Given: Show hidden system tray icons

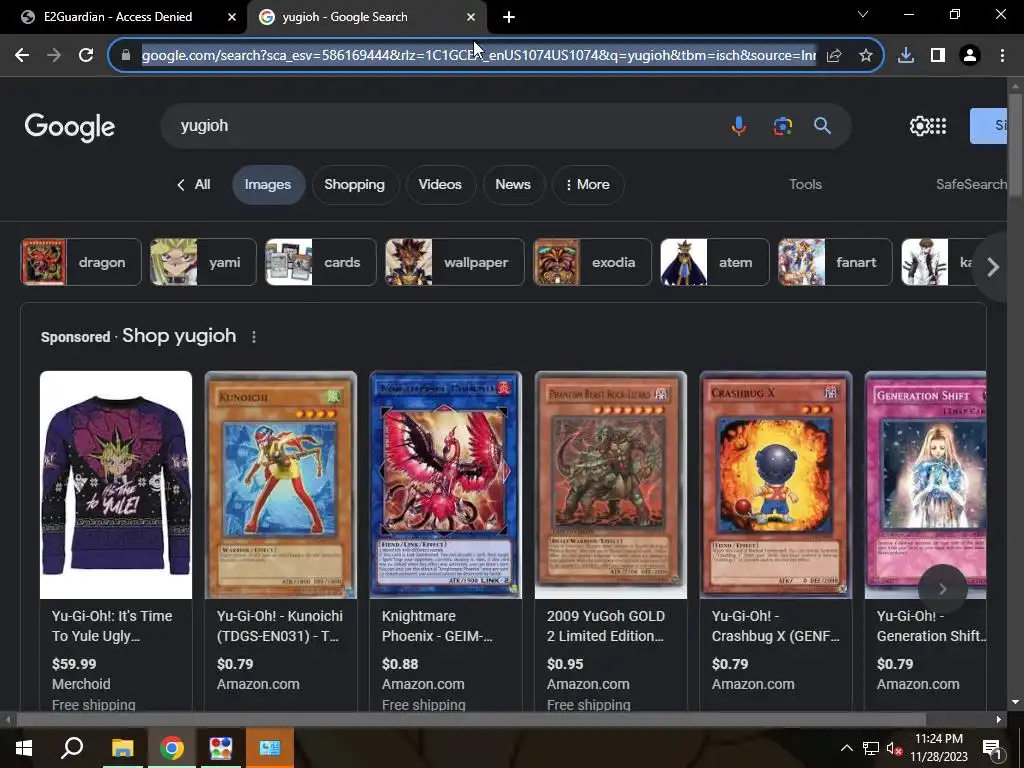Looking at the screenshot, I should 846,748.
